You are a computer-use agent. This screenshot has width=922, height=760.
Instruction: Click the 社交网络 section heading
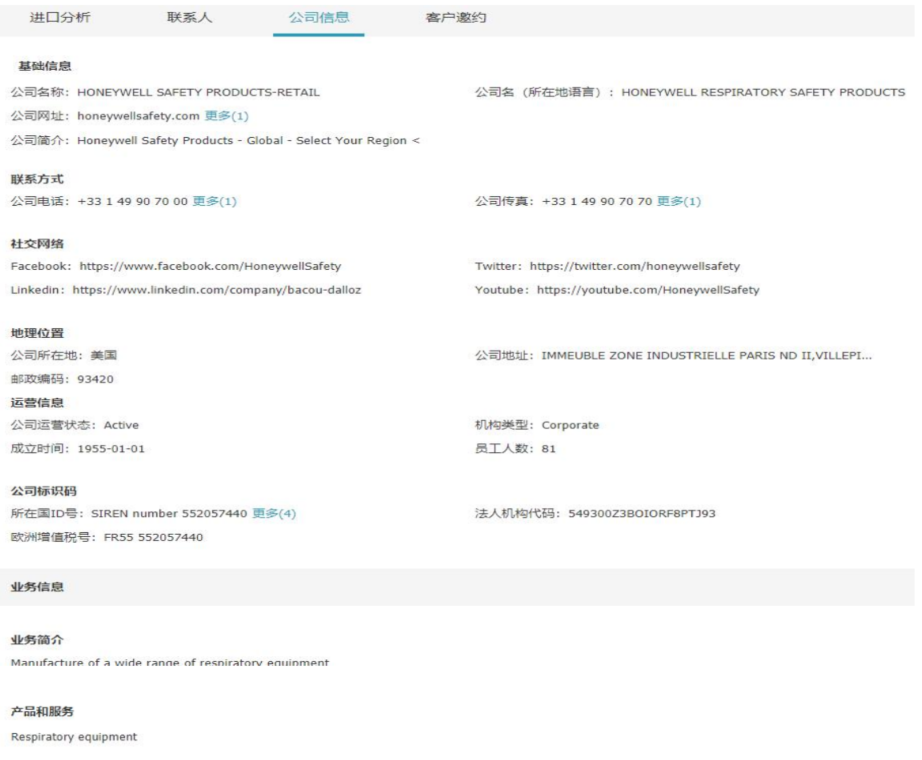[x=37, y=244]
